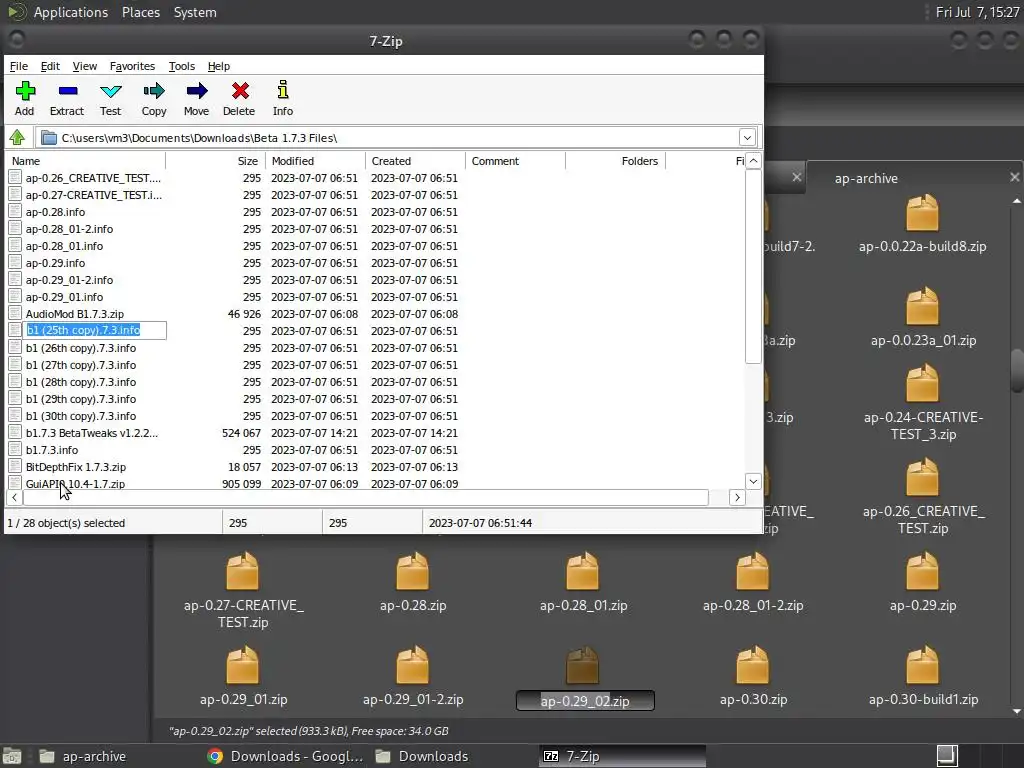Switch to the ap-archive tab

(866, 178)
